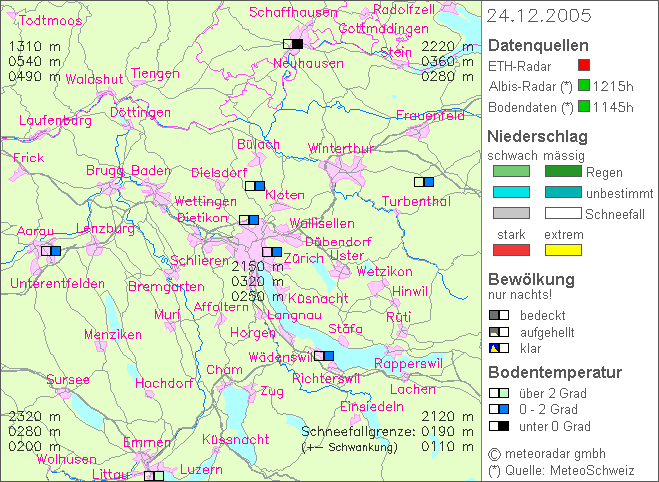Click the '2120 m' altitude value
659x482 pixels.
pos(448,416)
